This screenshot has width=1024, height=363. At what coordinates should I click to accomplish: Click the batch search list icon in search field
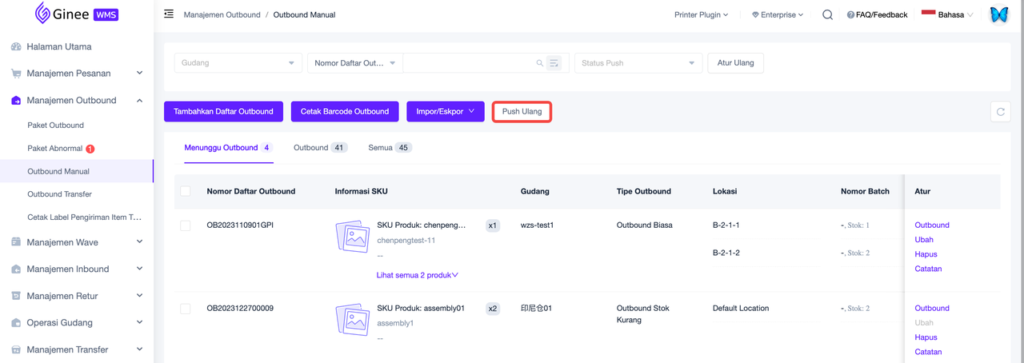click(x=554, y=63)
